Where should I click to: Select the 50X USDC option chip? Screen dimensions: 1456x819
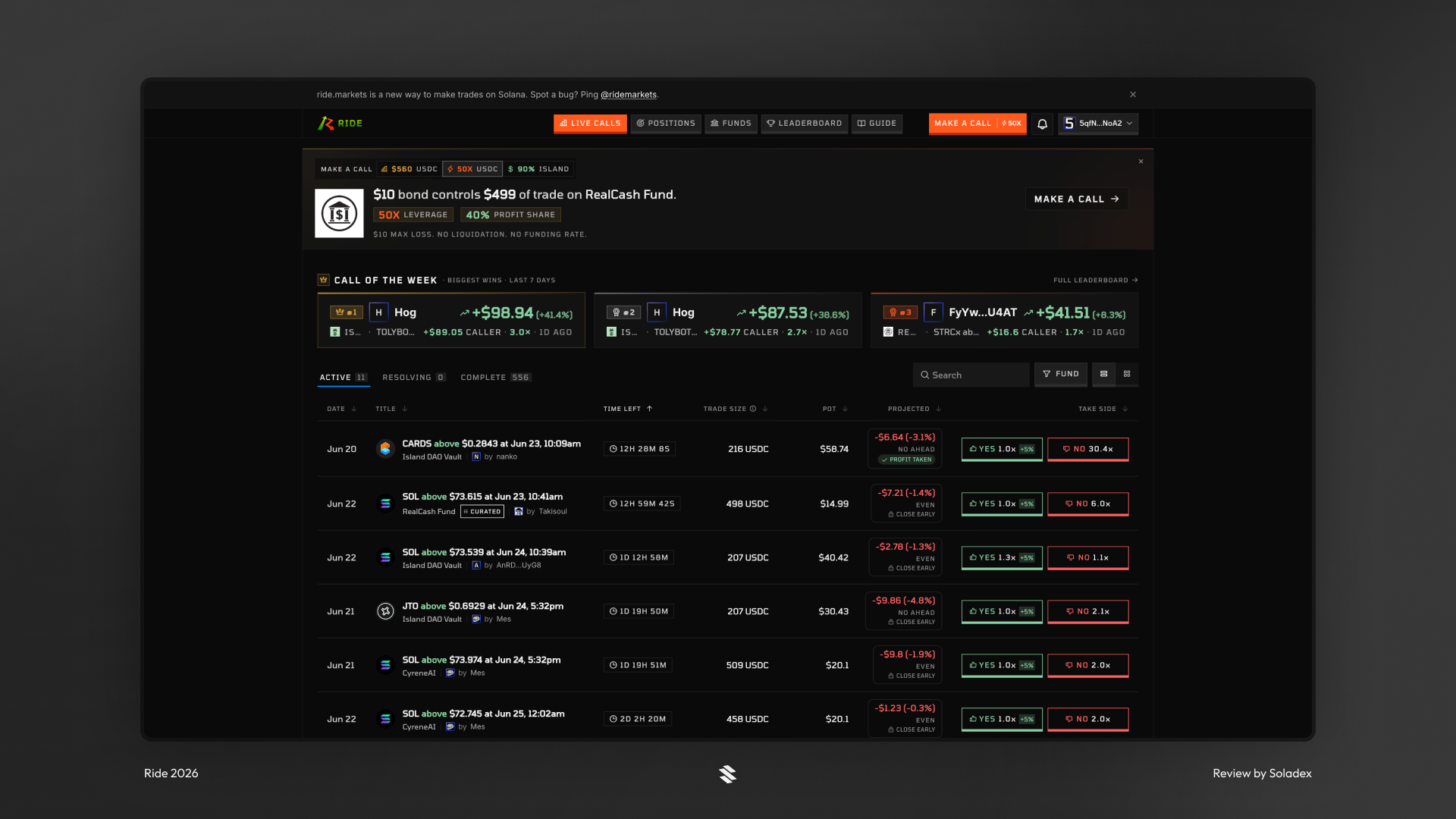click(473, 169)
